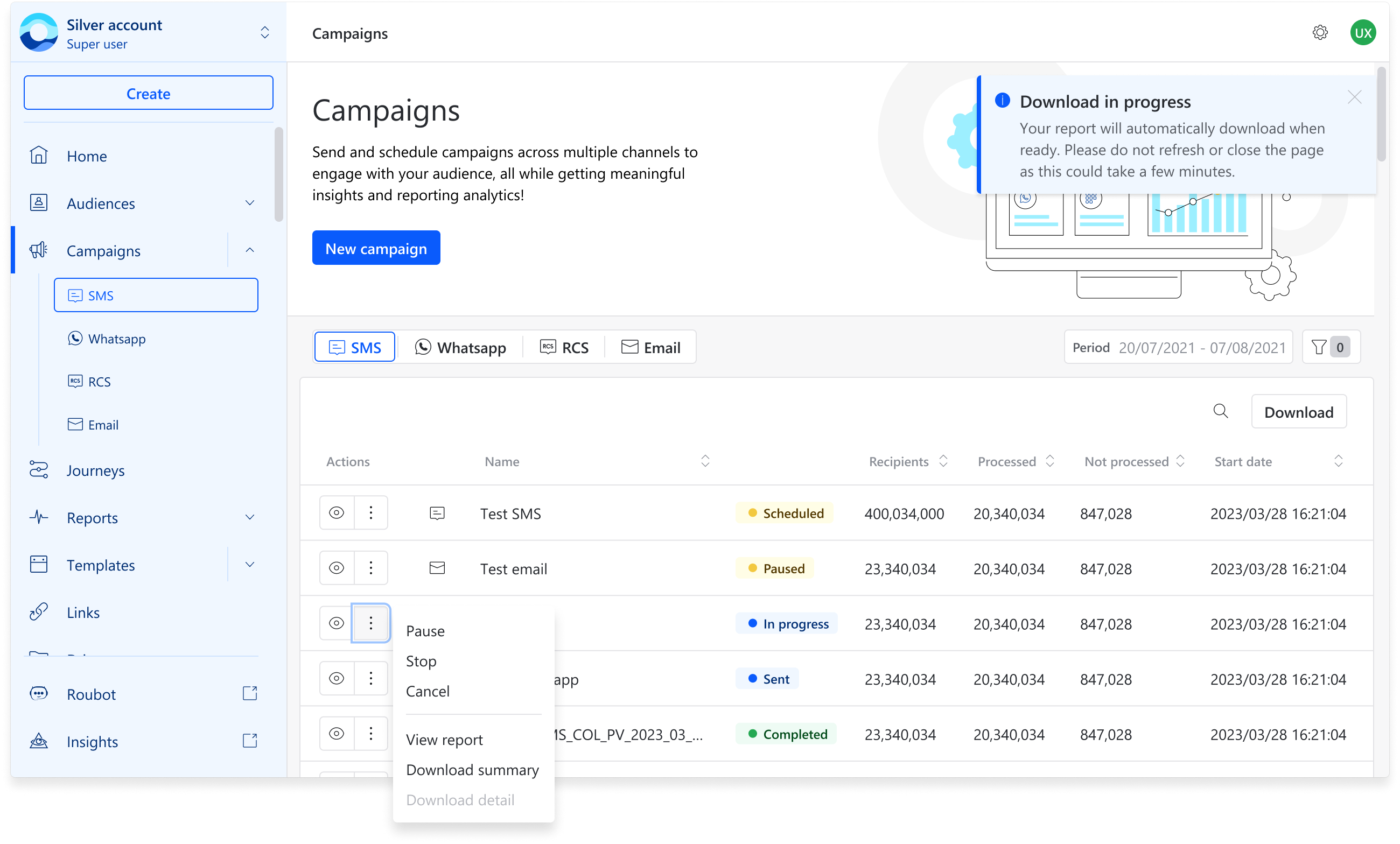Click the New campaign button

click(x=375, y=248)
